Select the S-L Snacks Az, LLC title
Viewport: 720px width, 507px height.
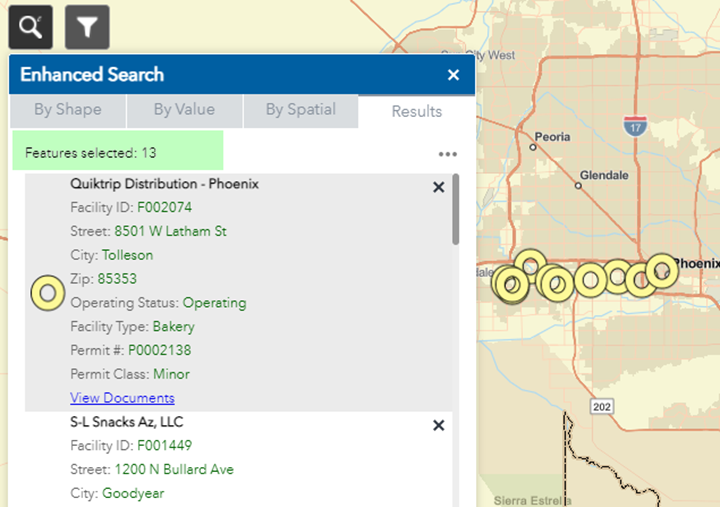click(127, 422)
